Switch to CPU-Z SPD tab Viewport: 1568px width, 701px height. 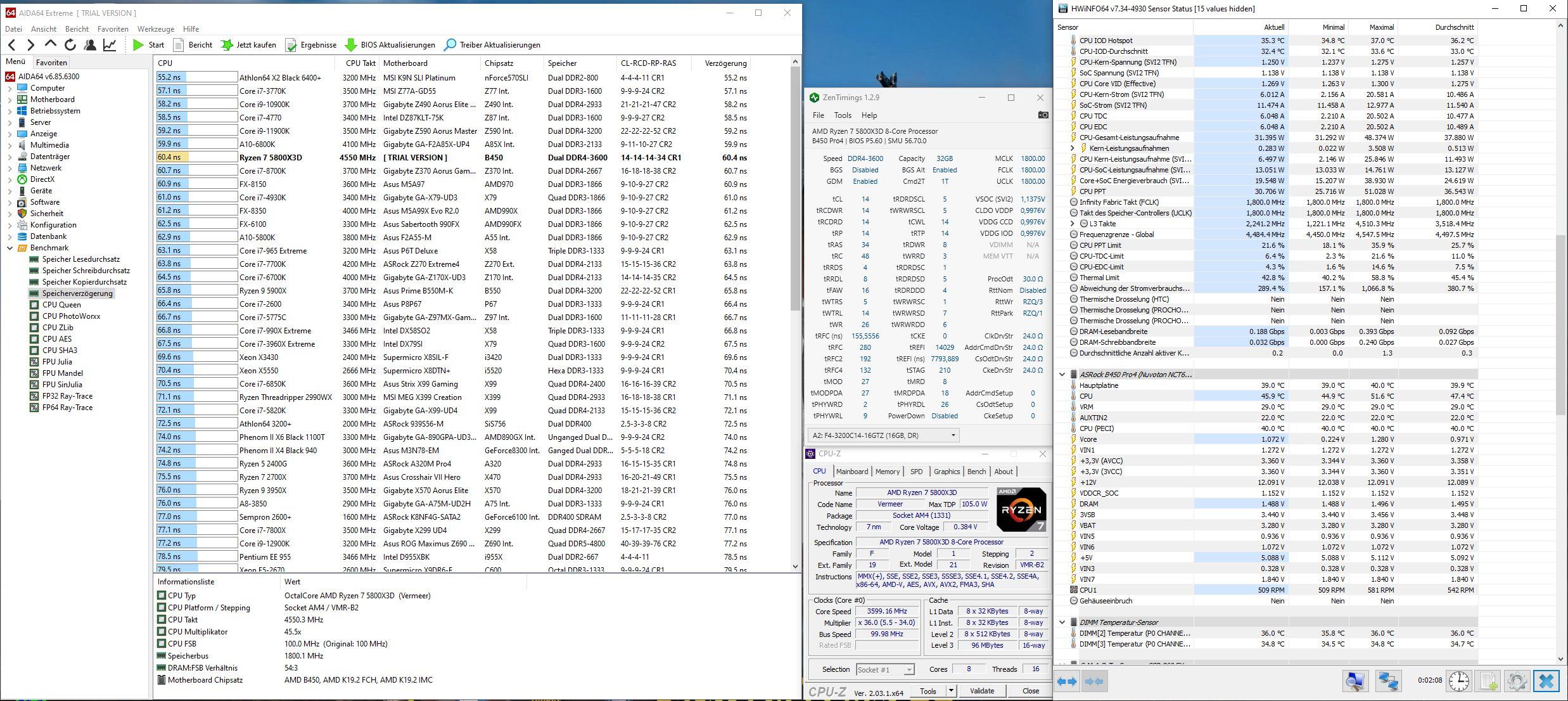916,472
